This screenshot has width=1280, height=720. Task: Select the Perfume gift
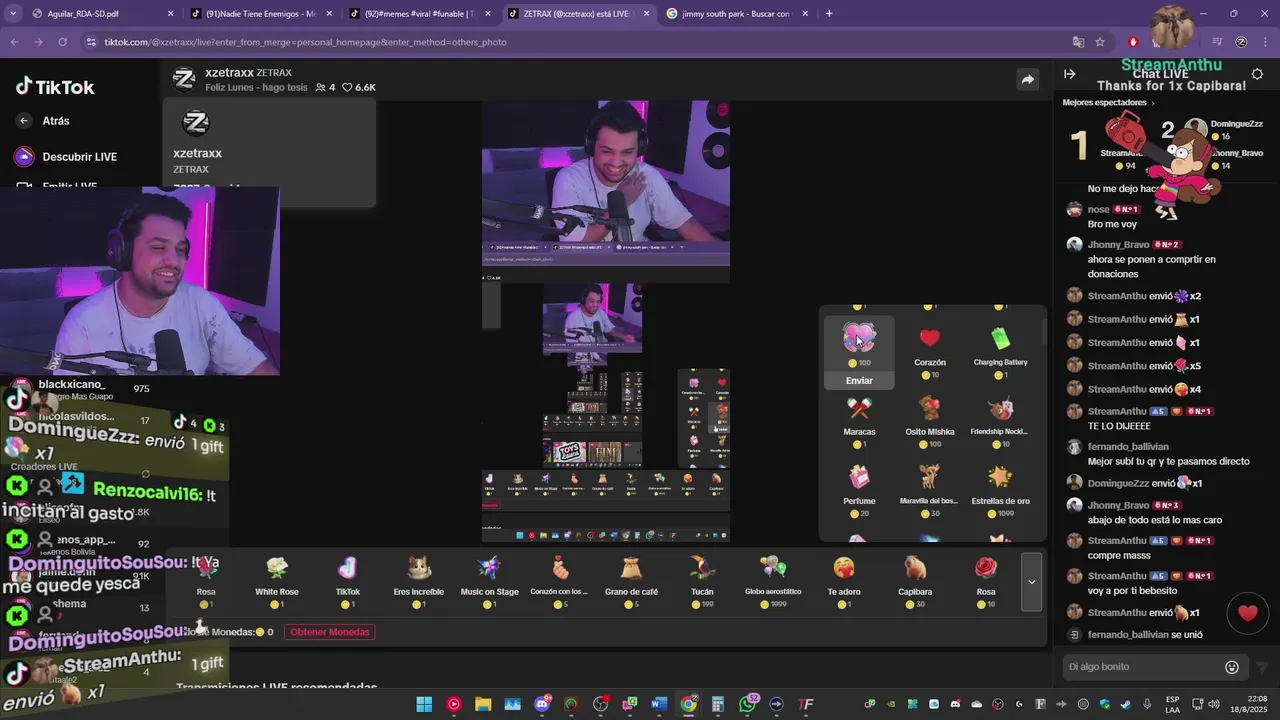(x=859, y=491)
